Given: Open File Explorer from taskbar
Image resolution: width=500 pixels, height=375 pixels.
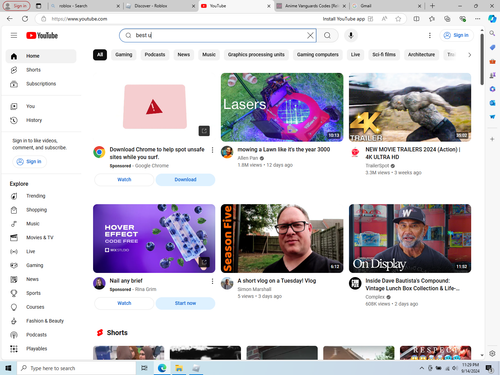Looking at the screenshot, I should pyautogui.click(x=179, y=368).
